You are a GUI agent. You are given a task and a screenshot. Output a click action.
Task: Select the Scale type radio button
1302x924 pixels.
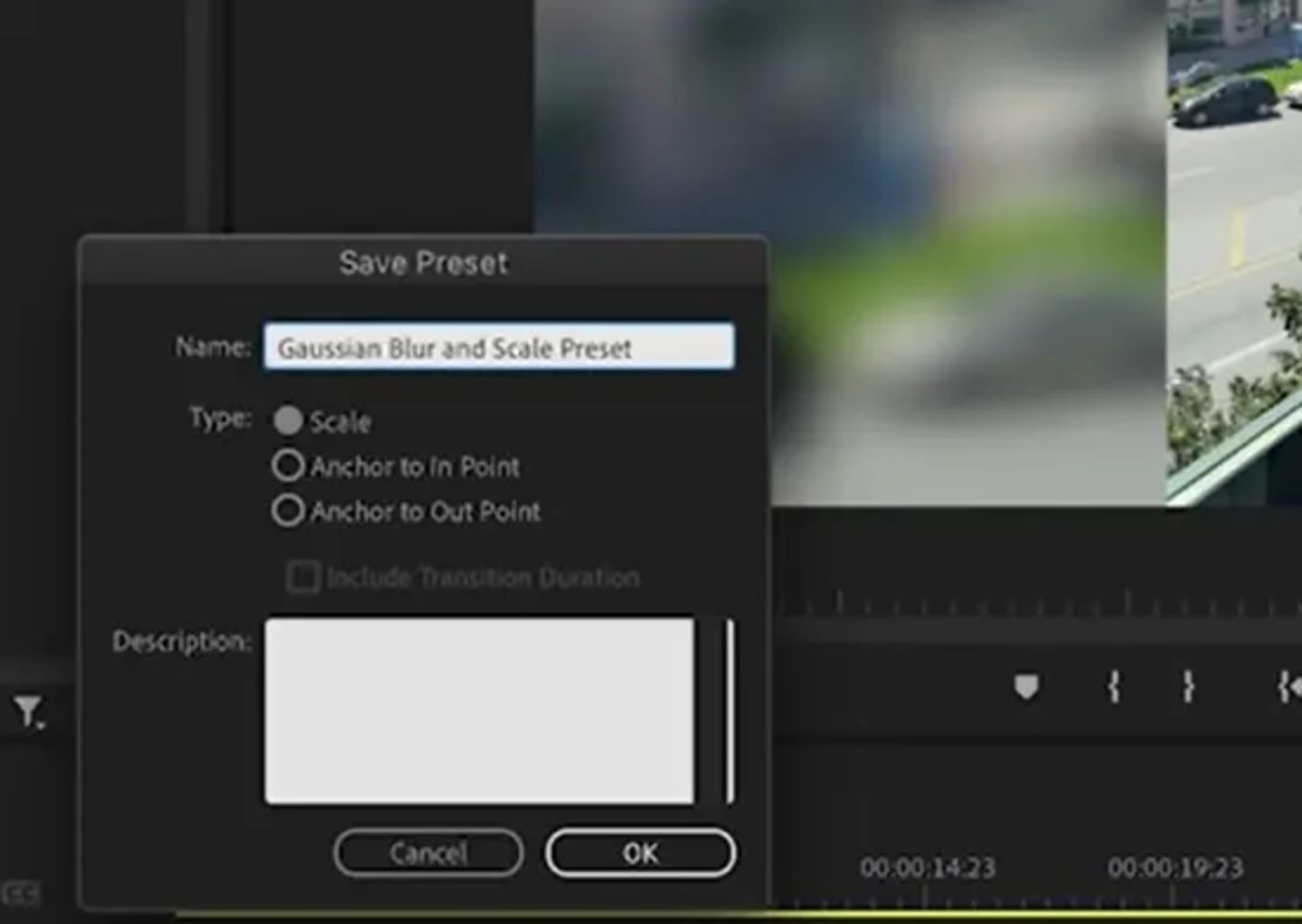click(x=288, y=421)
